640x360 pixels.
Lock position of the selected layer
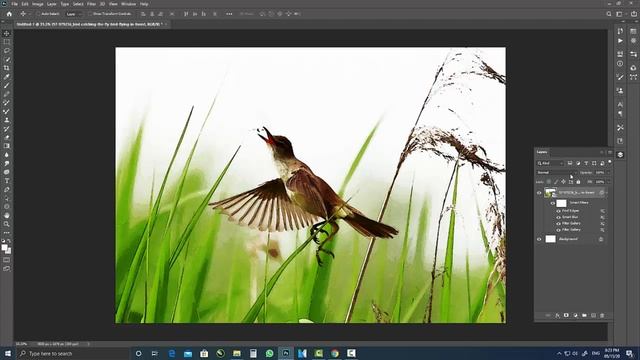[x=563, y=182]
